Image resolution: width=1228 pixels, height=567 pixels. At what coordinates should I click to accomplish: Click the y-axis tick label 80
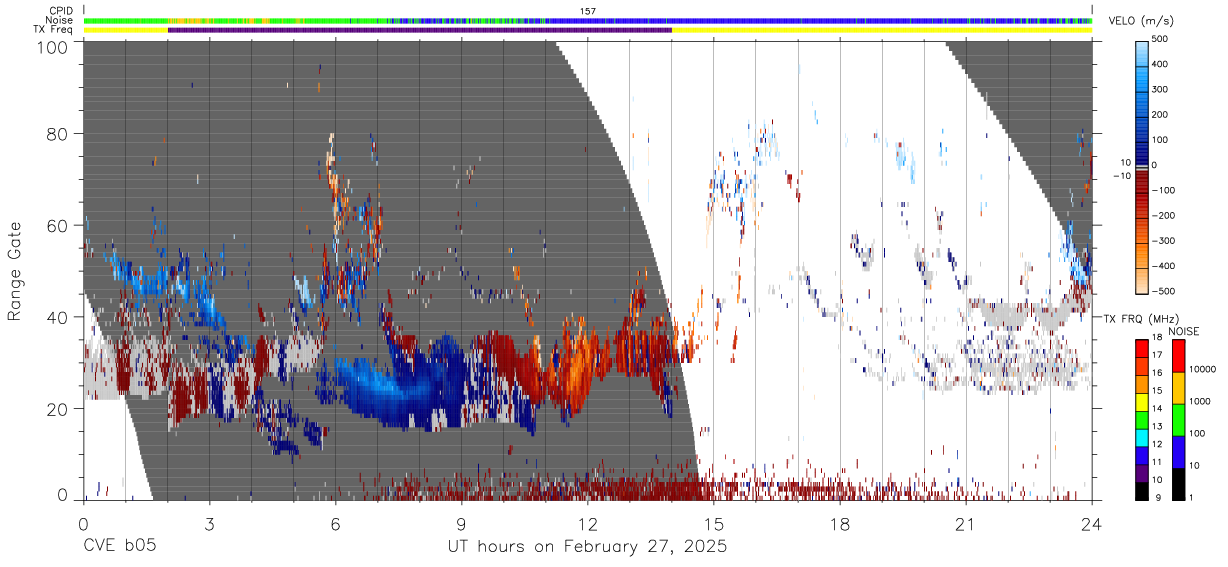57,133
